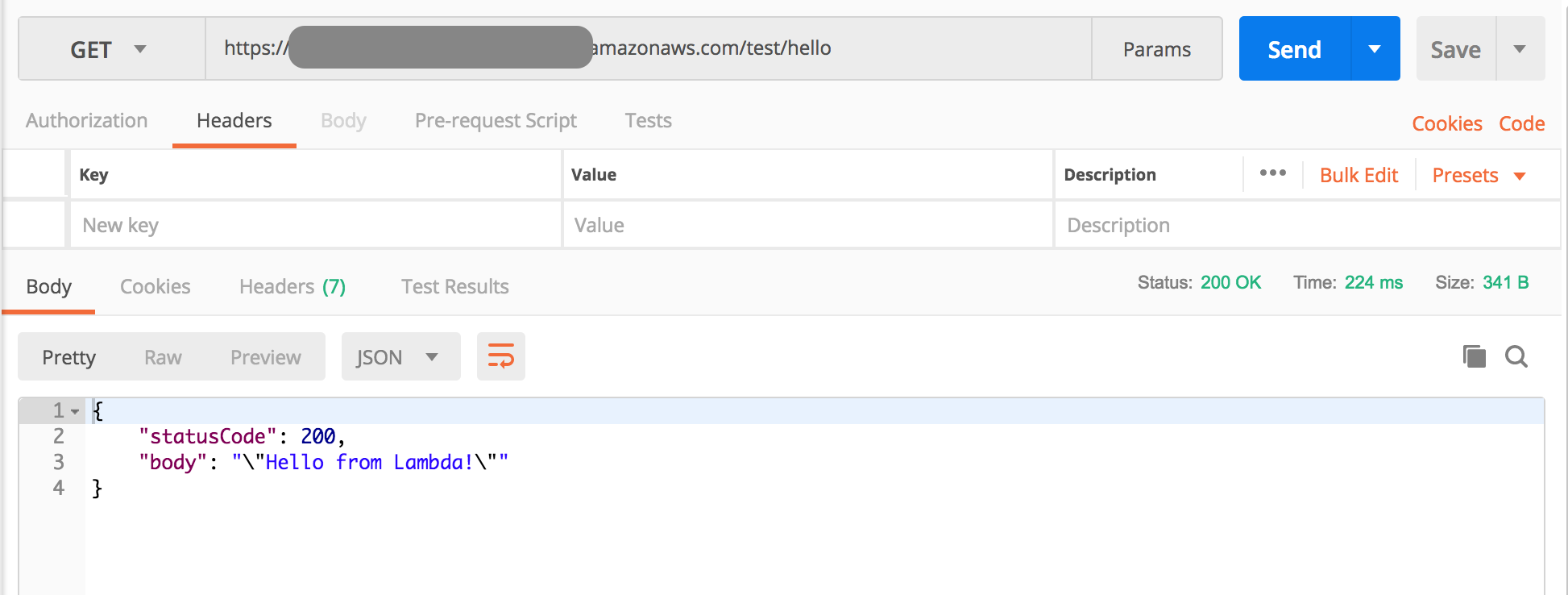Click the 224 ms time value
Screen dimensions: 1568x595
tap(1374, 282)
